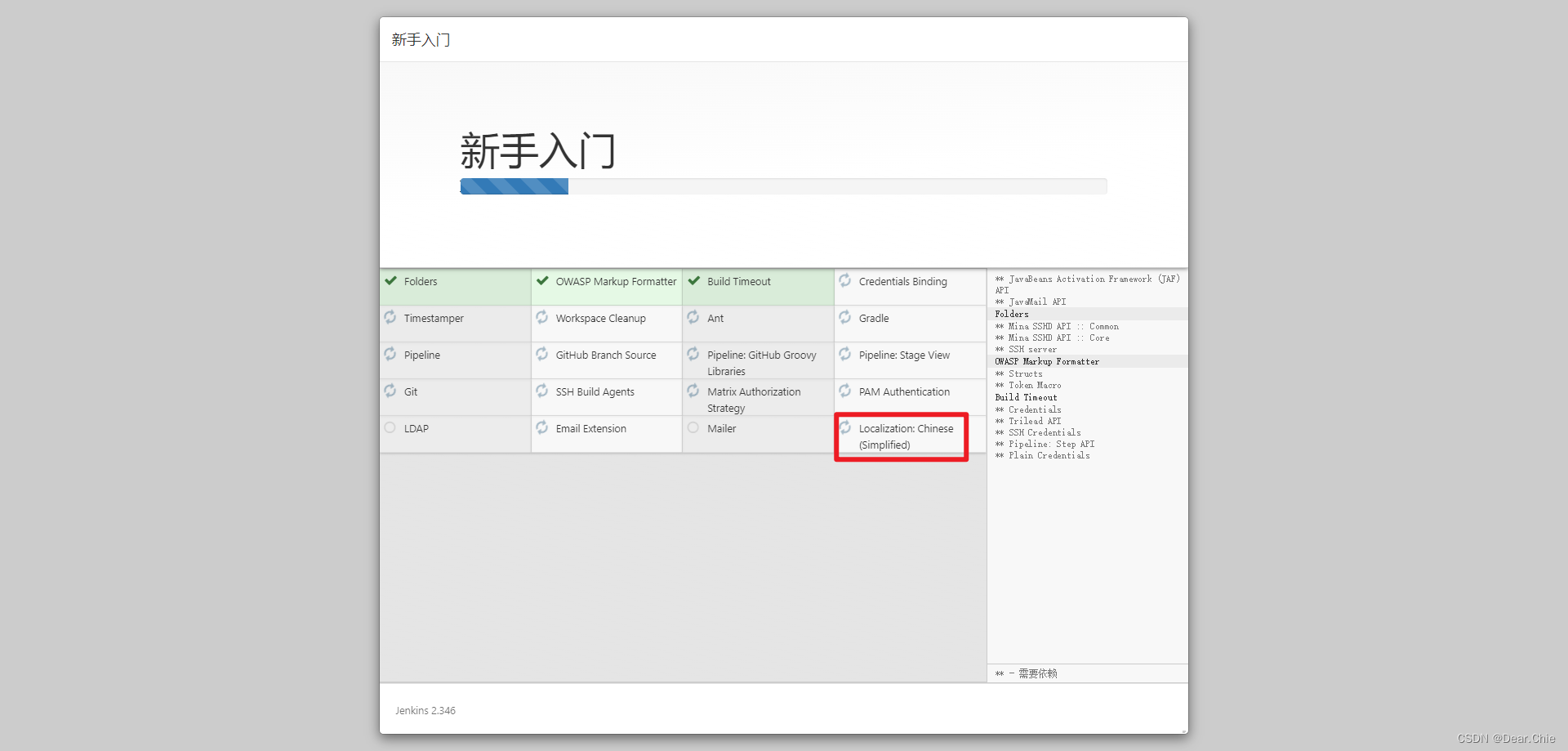Click the spinner icon beside Workspace Cleanup
This screenshot has height=751, width=1568.
[542, 317]
